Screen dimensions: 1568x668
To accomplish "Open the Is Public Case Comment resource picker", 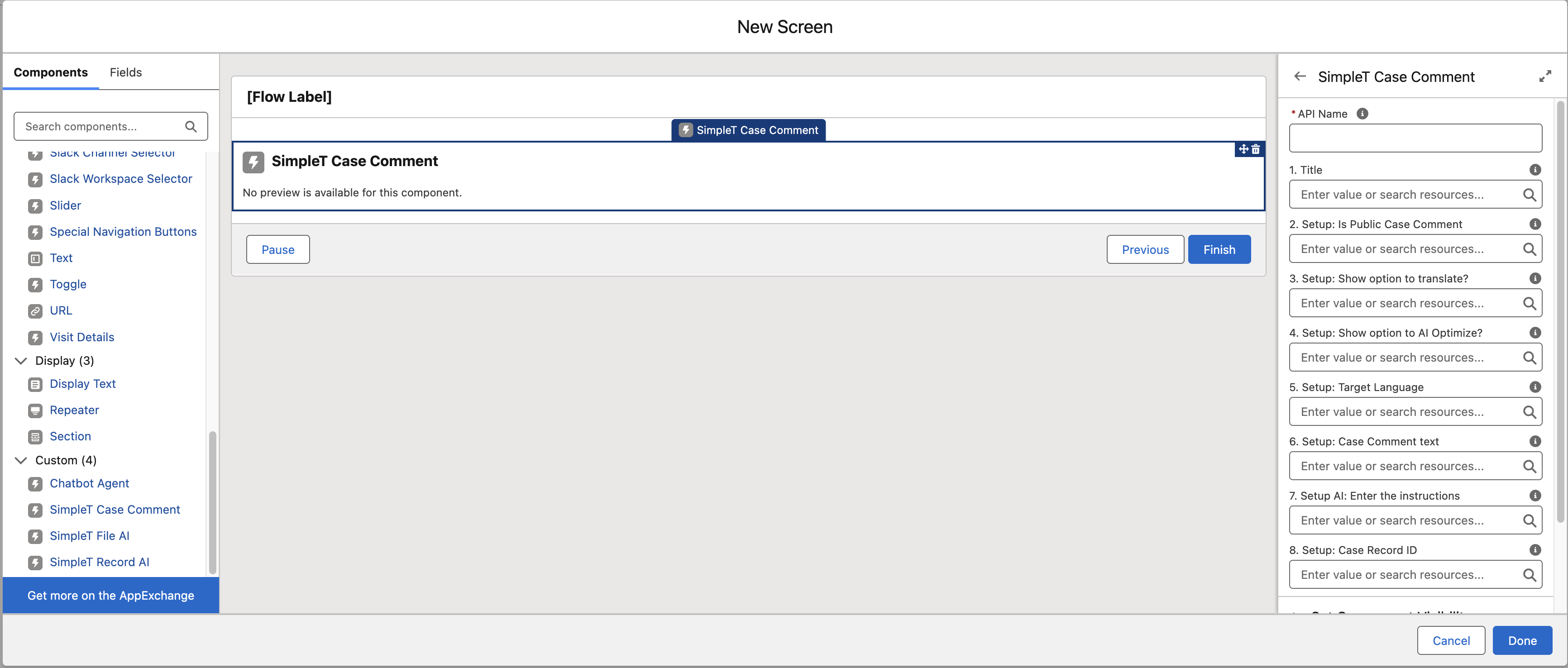I will 1415,249.
